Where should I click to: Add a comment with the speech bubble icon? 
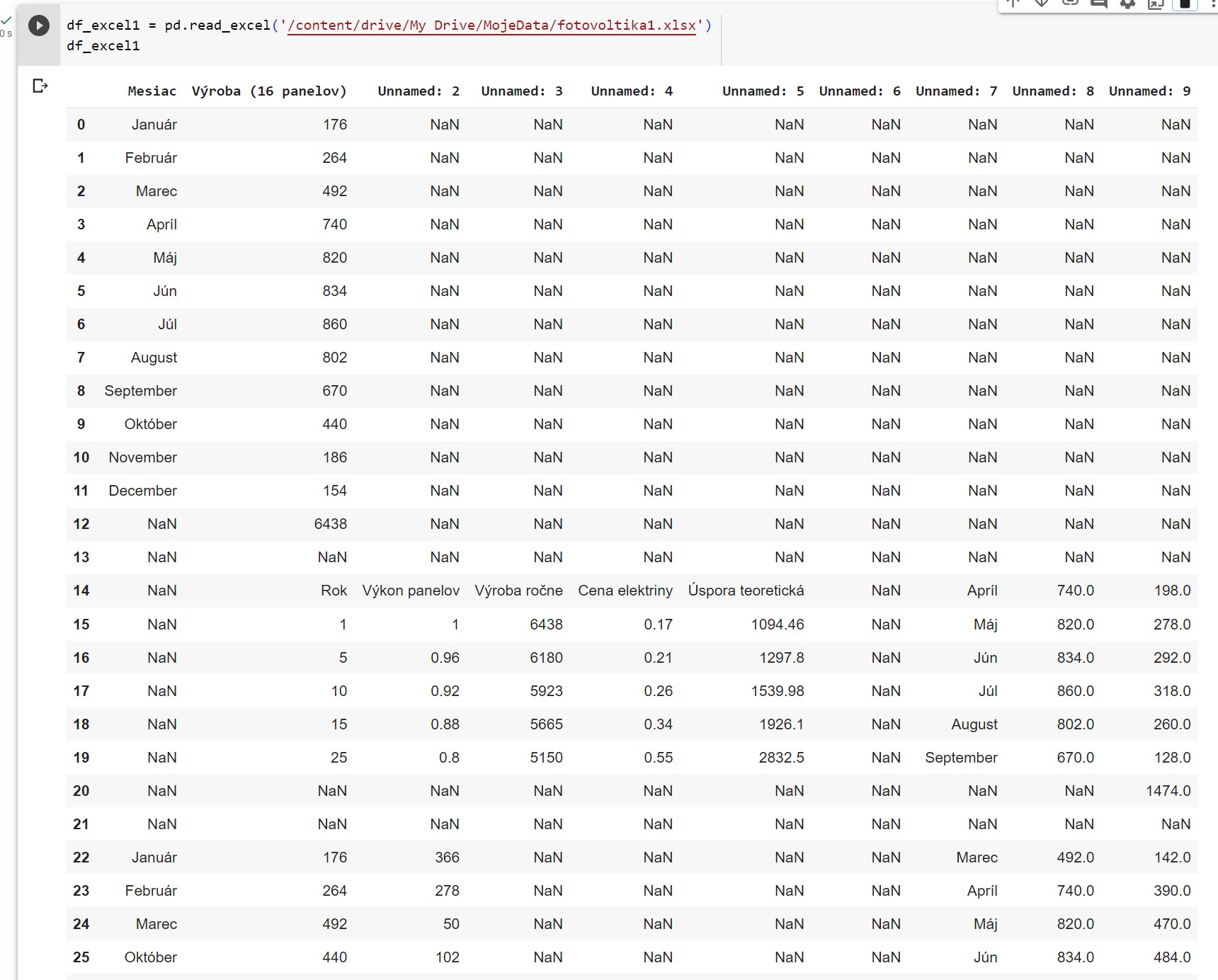coord(1099,4)
